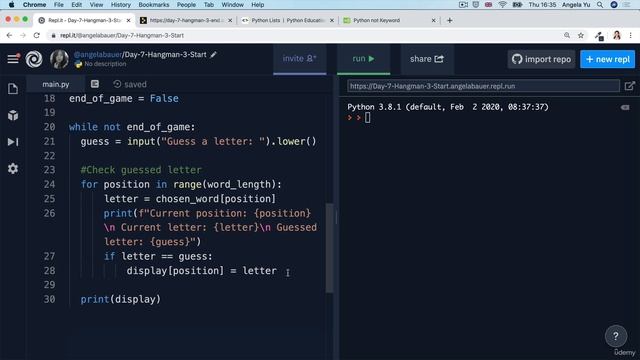Viewport: 640px width, 360px height.
Task: Open the Settings gear in sidebar
Action: [13, 168]
